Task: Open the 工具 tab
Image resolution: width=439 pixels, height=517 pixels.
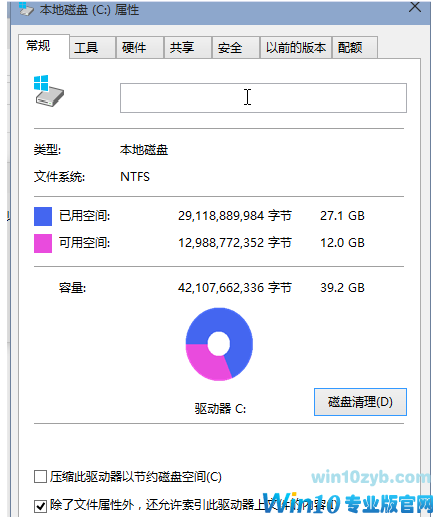Action: pos(93,48)
